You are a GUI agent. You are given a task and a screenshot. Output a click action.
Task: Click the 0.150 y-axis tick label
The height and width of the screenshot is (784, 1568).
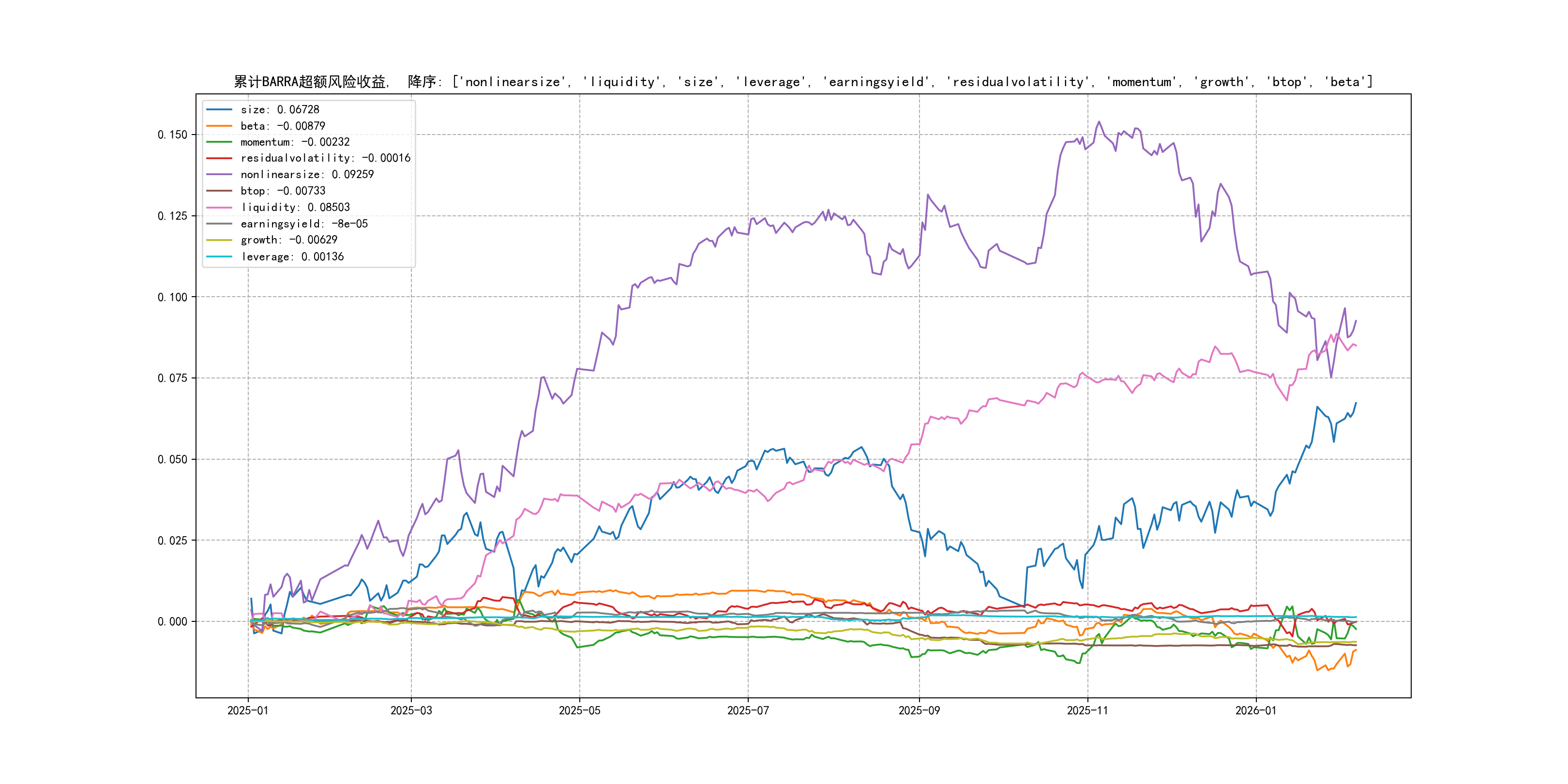[172, 135]
